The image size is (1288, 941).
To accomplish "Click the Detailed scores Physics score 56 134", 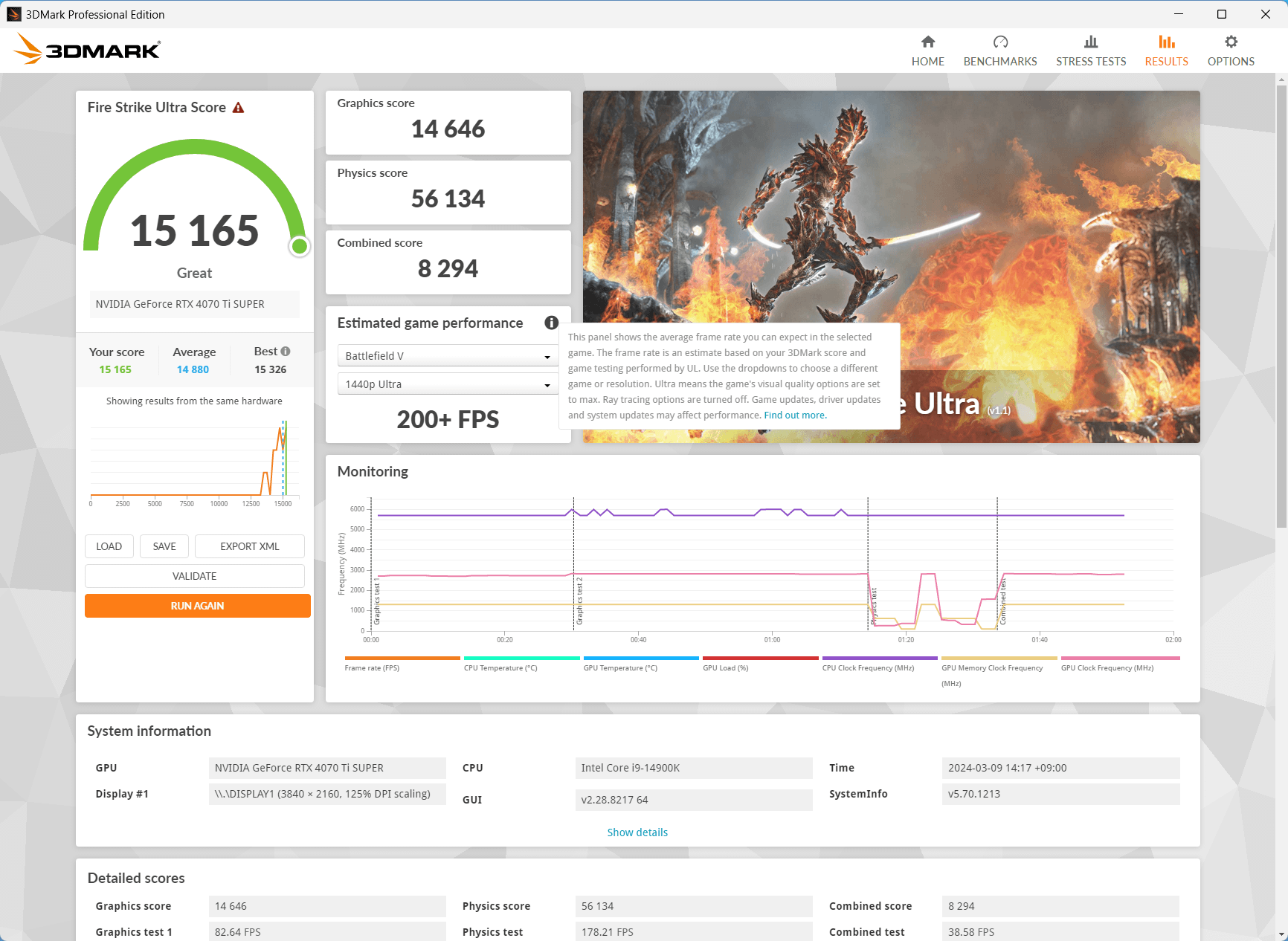I will (x=694, y=906).
